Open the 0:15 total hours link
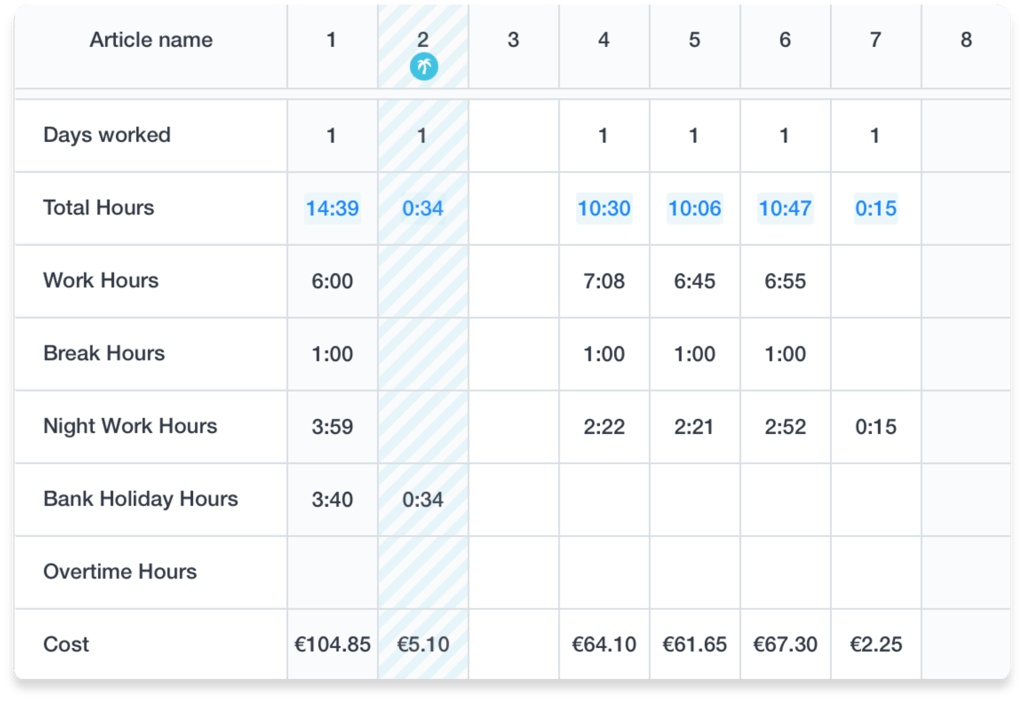This screenshot has height=704, width=1024. click(x=876, y=208)
